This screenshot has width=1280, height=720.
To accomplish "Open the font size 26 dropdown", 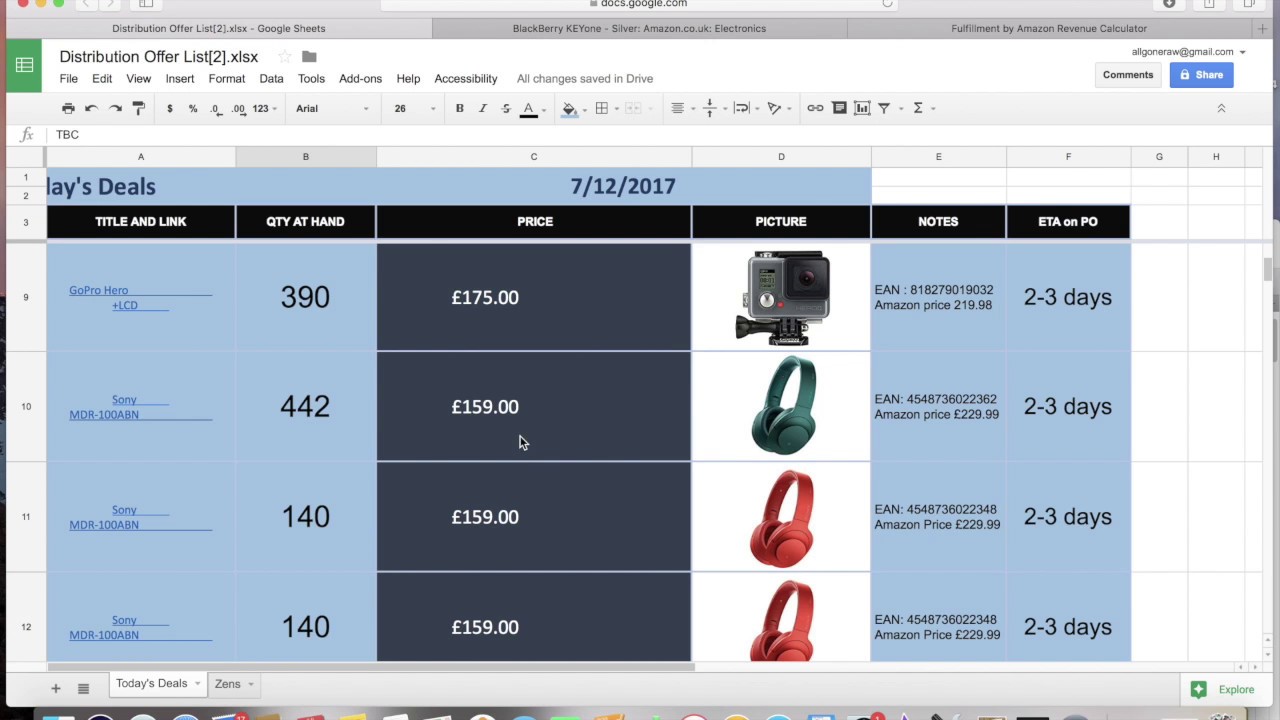I will click(414, 108).
